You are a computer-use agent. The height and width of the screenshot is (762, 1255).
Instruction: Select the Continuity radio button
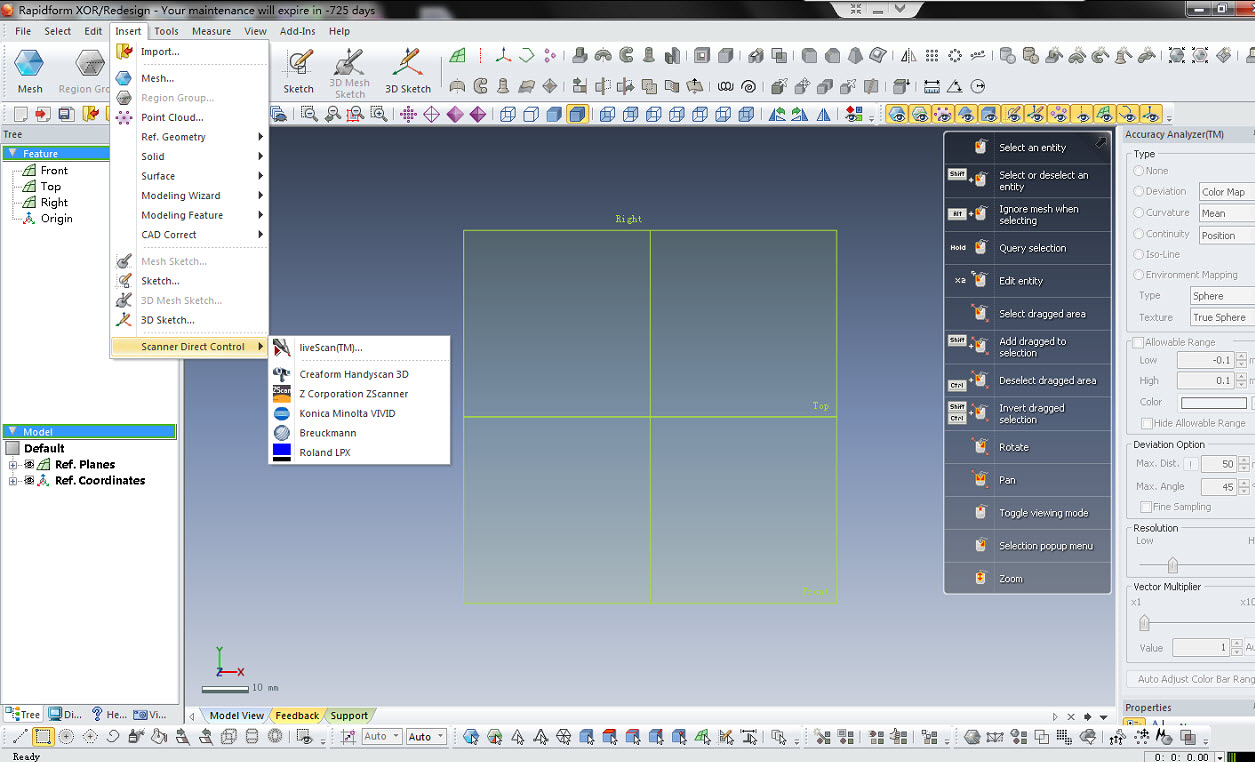click(x=1139, y=234)
